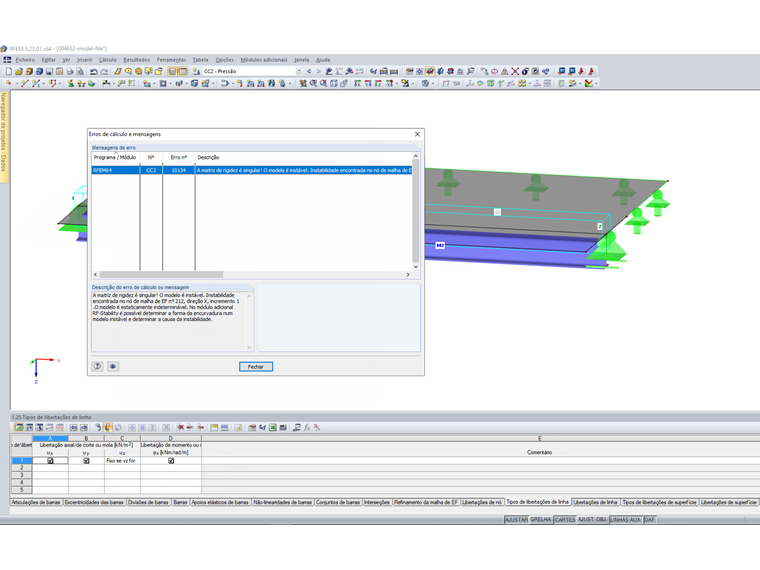Click scroll-right arrow in error list
This screenshot has width=760, height=570.
click(x=408, y=274)
